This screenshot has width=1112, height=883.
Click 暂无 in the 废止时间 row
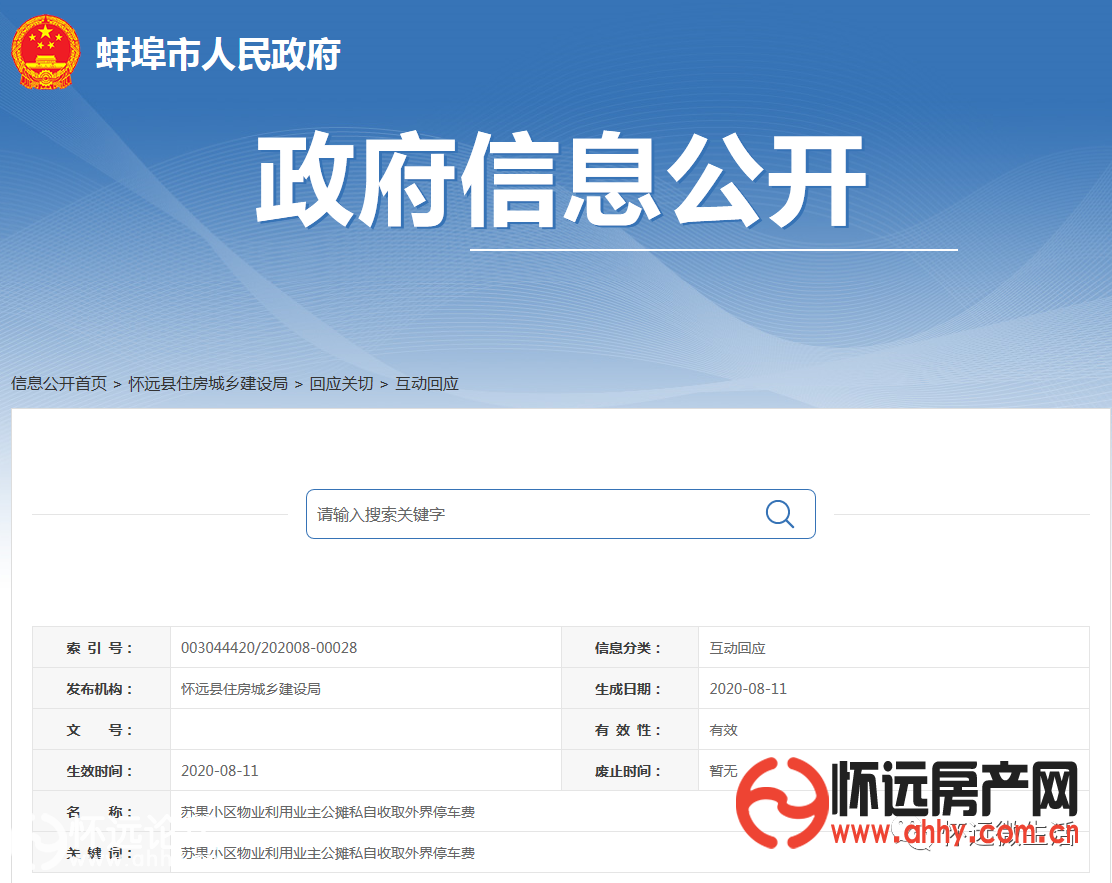[x=723, y=771]
